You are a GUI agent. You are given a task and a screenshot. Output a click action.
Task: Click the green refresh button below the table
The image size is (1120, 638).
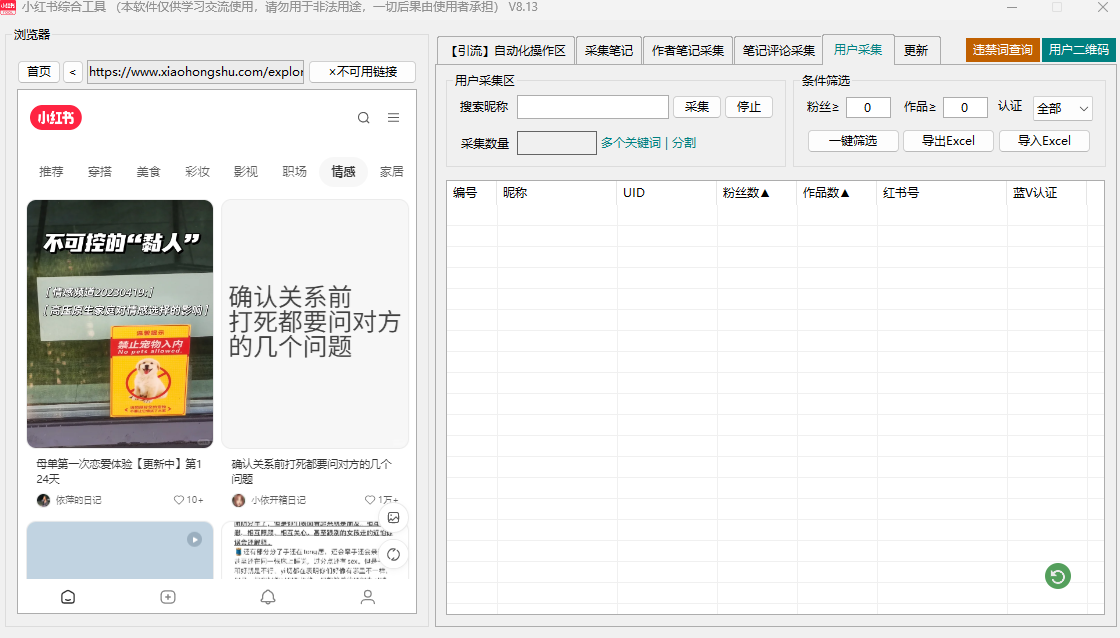[1058, 576]
